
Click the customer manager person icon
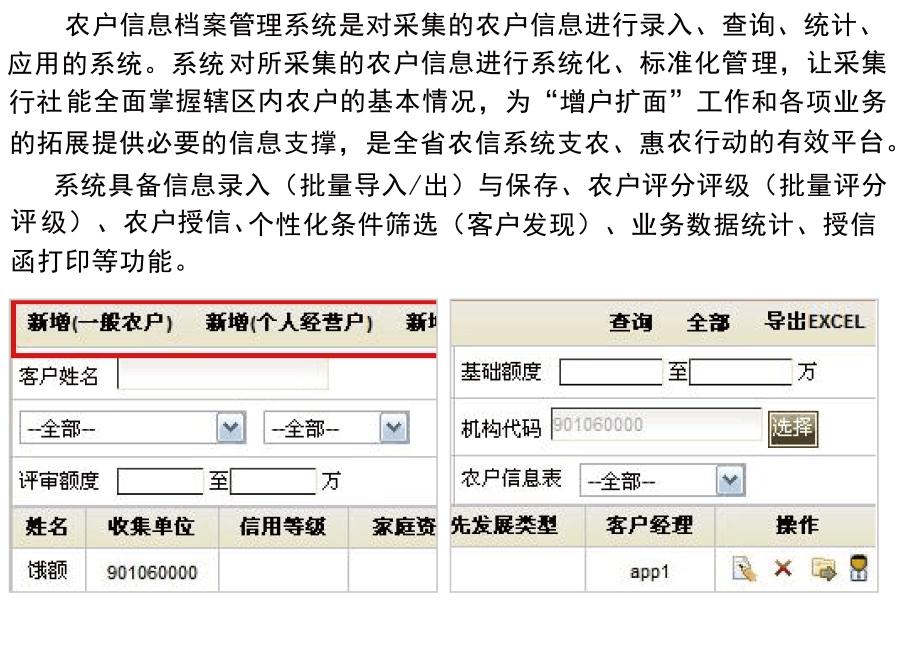coord(858,570)
